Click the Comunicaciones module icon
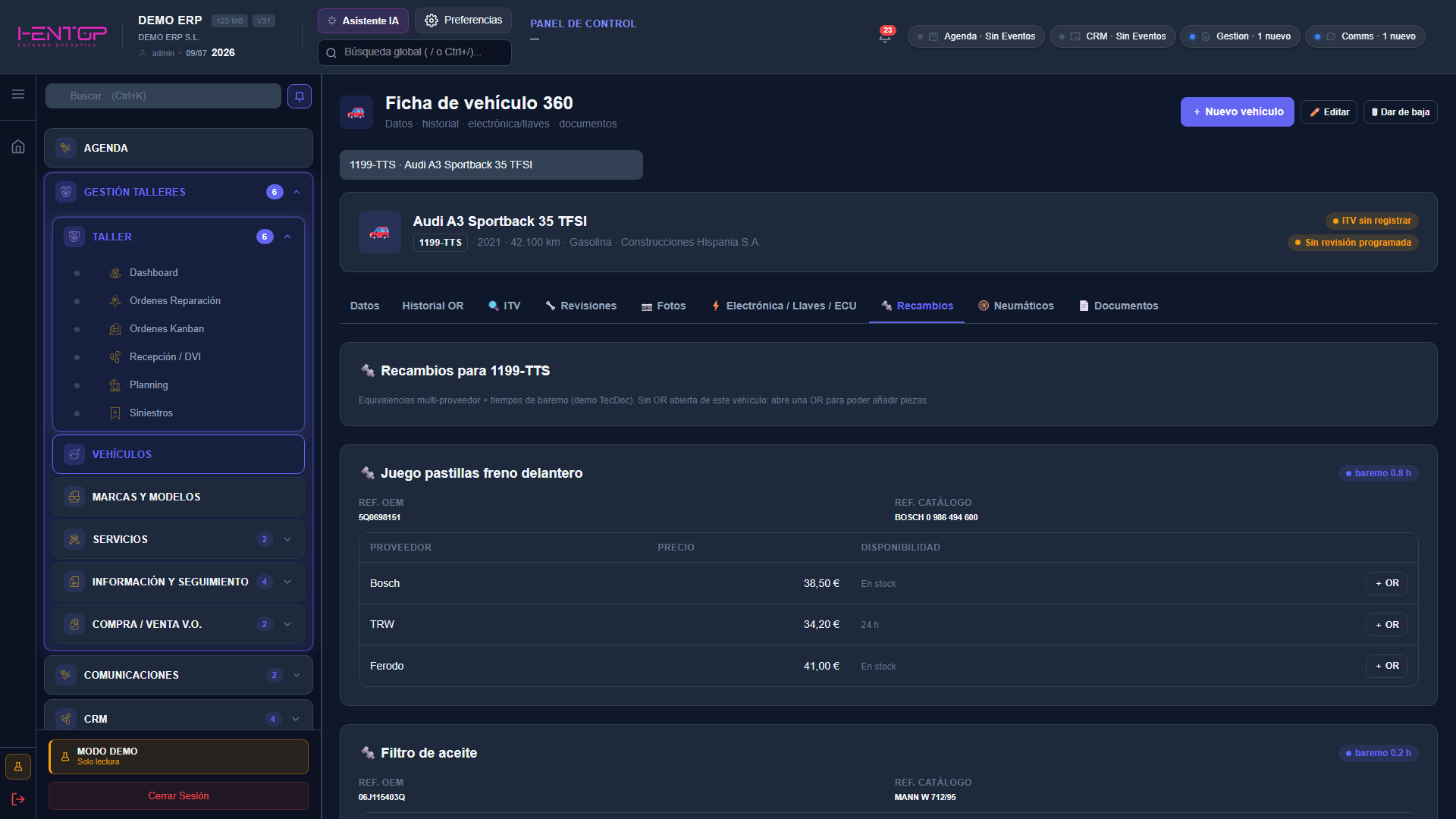 pos(66,675)
